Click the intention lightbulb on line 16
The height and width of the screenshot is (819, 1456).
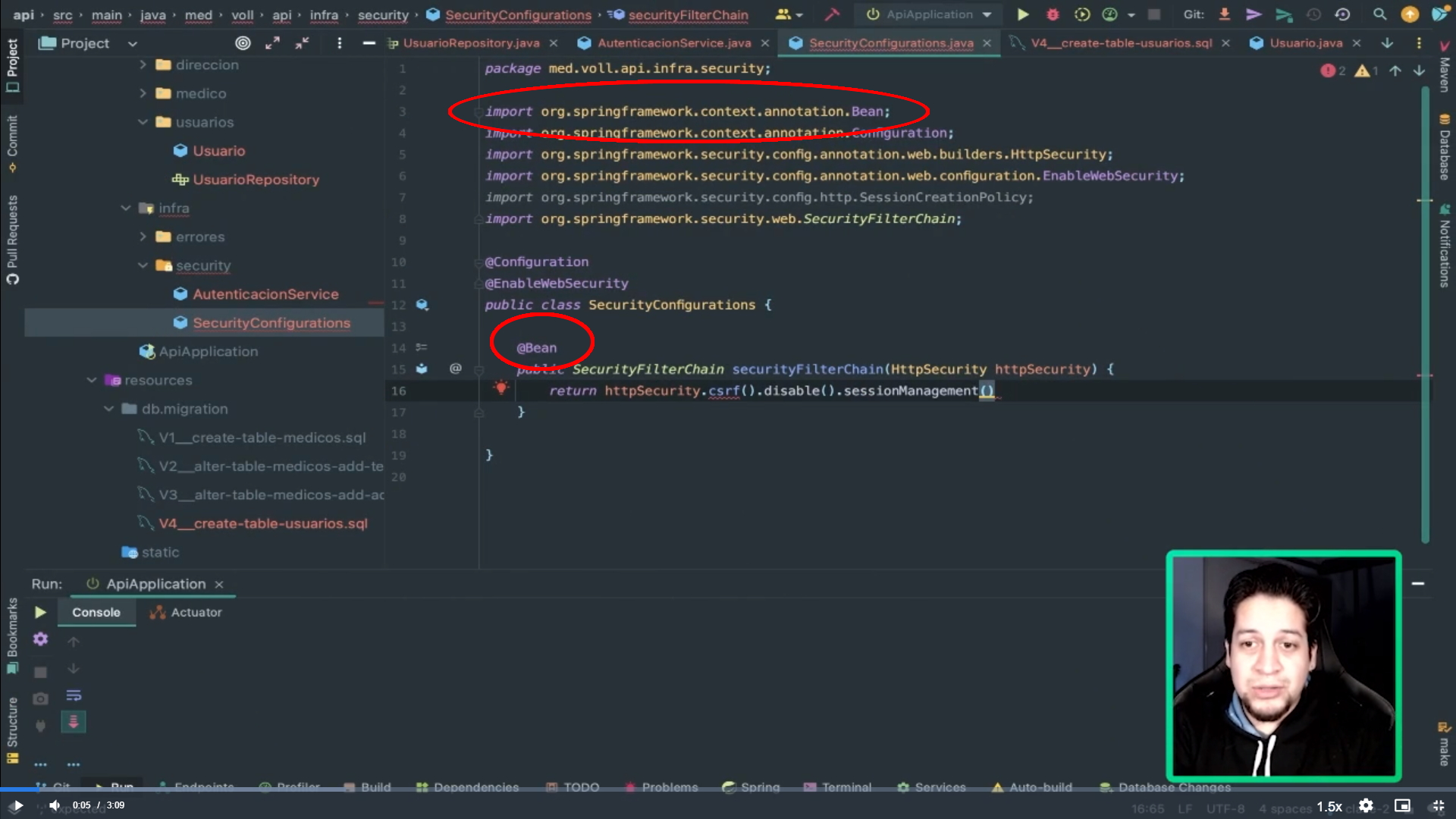pos(500,388)
